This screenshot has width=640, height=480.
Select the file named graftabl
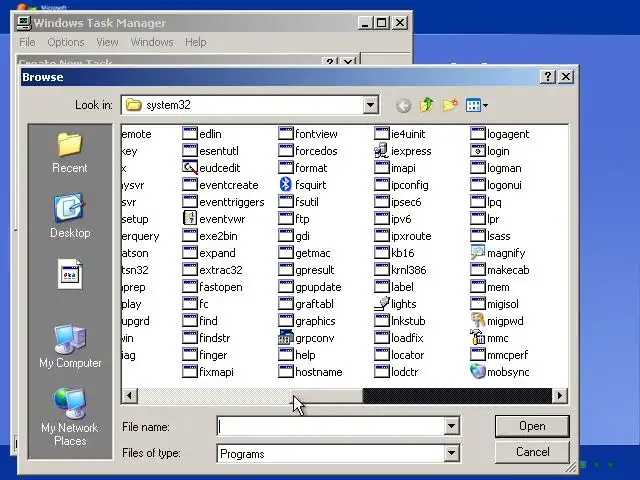click(315, 304)
